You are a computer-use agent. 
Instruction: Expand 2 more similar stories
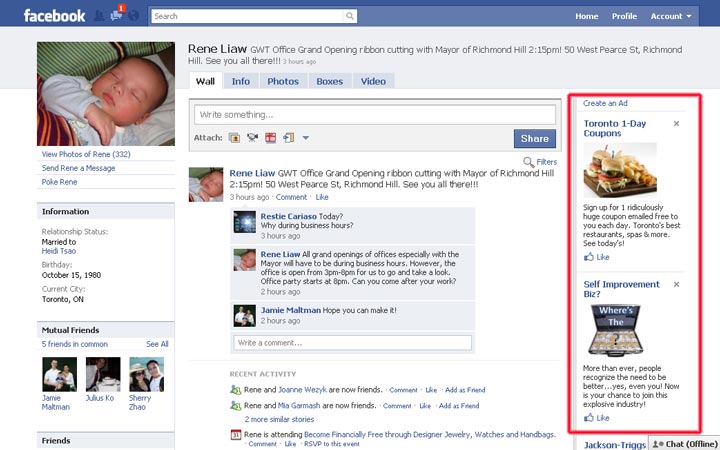coord(279,419)
